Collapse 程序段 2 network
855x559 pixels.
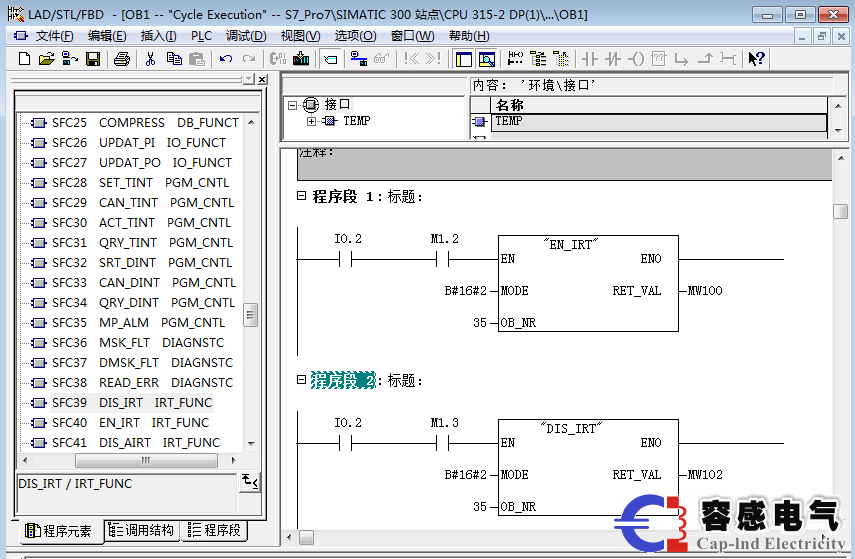pos(301,380)
